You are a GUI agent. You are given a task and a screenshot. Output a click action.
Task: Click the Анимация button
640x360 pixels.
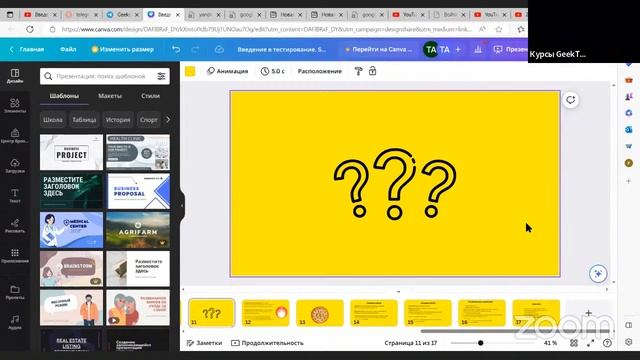pyautogui.click(x=228, y=71)
